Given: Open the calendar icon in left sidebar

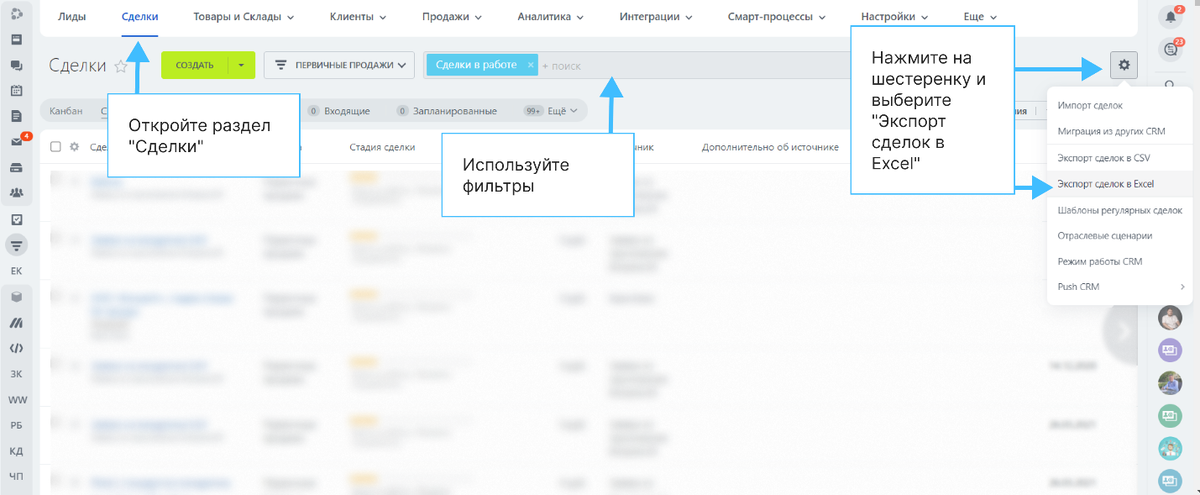Looking at the screenshot, I should (17, 91).
